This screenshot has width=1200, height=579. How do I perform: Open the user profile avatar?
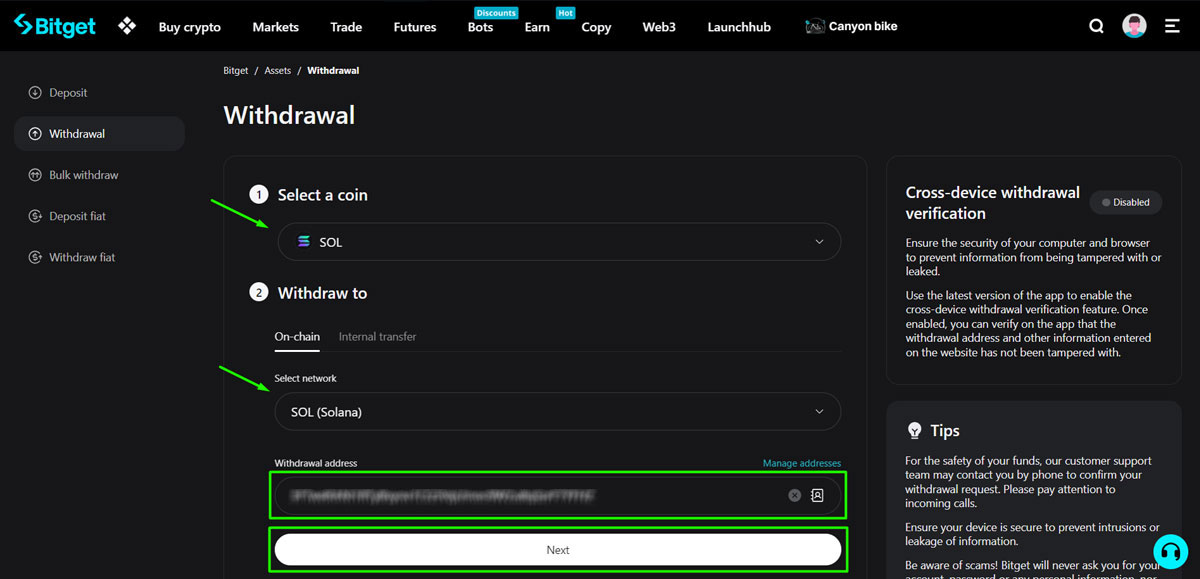point(1134,26)
